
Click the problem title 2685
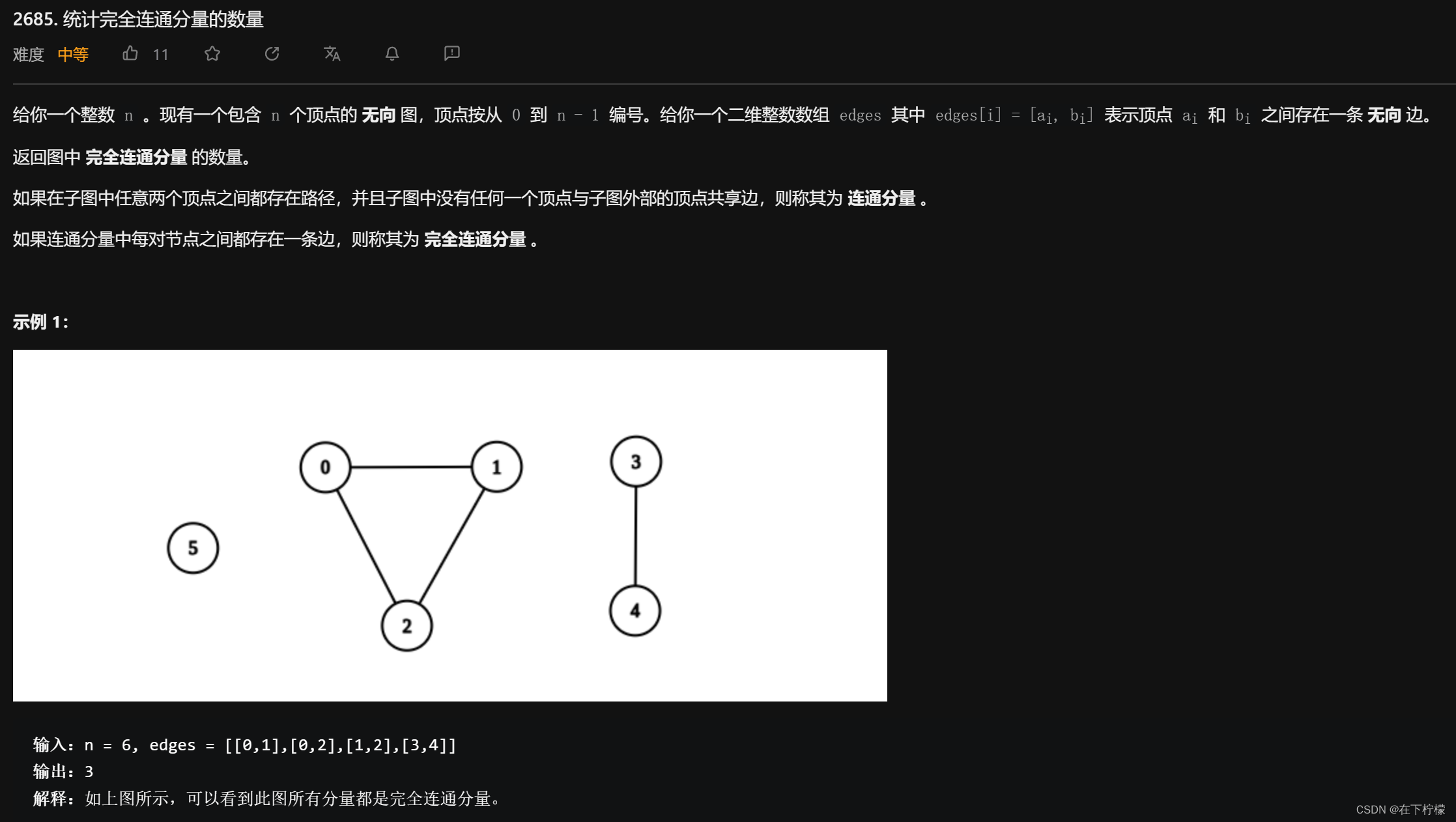pyautogui.click(x=138, y=20)
